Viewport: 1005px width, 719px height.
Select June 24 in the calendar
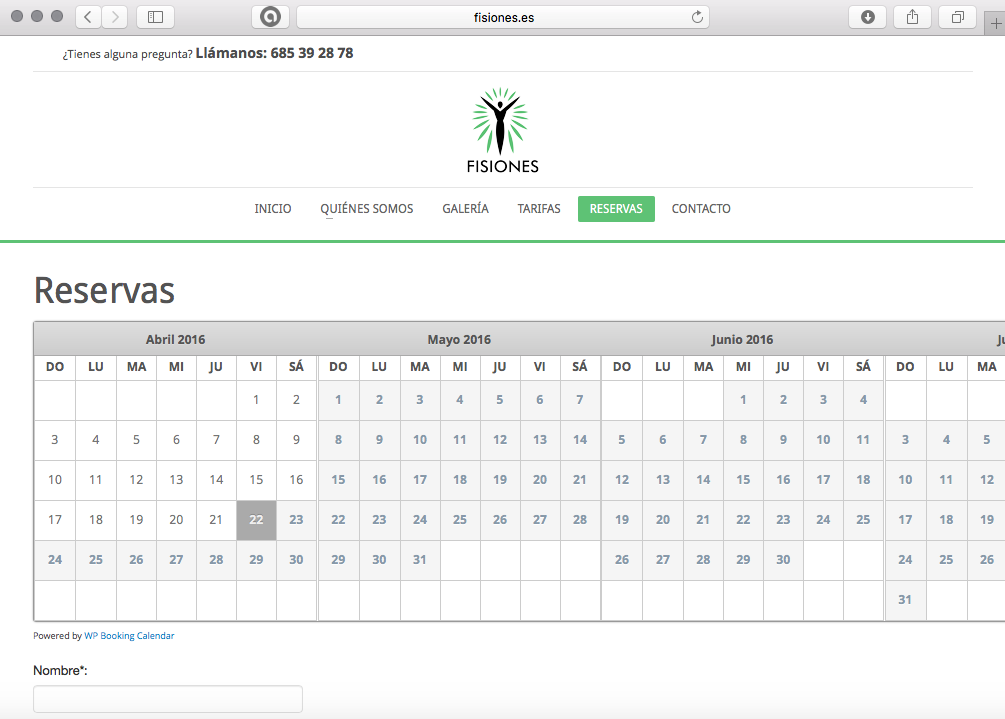823,520
